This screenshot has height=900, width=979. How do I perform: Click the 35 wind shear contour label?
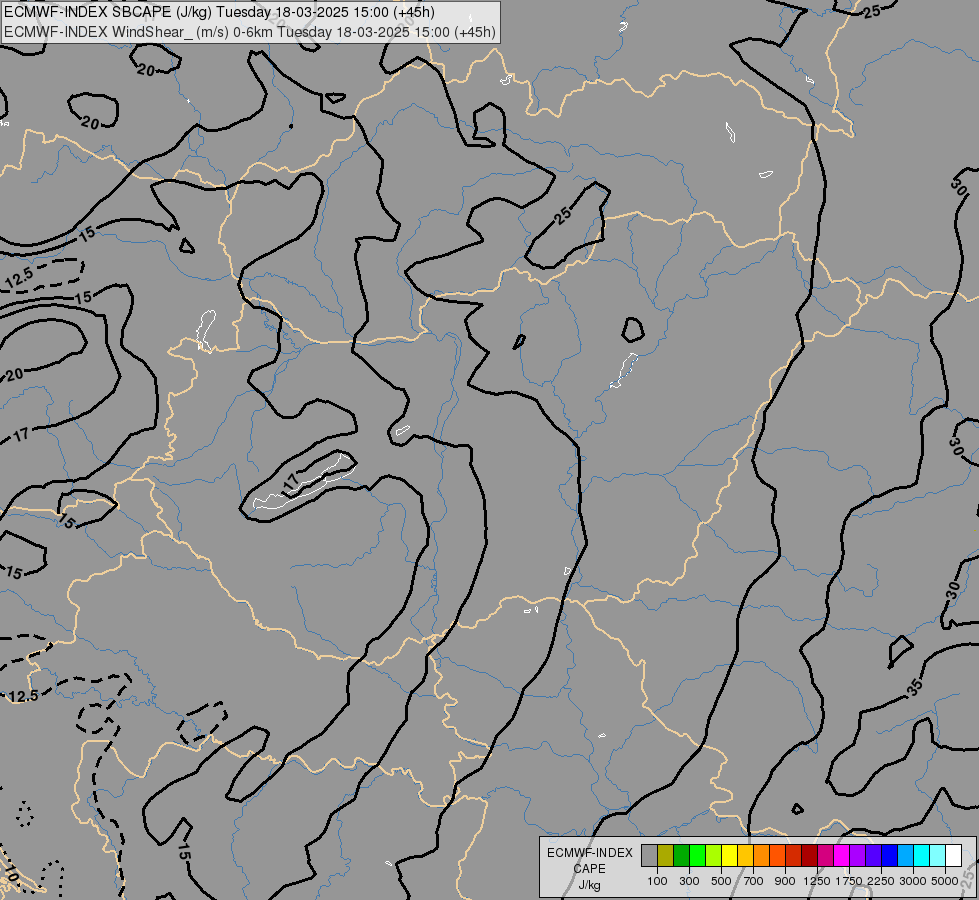(915, 687)
